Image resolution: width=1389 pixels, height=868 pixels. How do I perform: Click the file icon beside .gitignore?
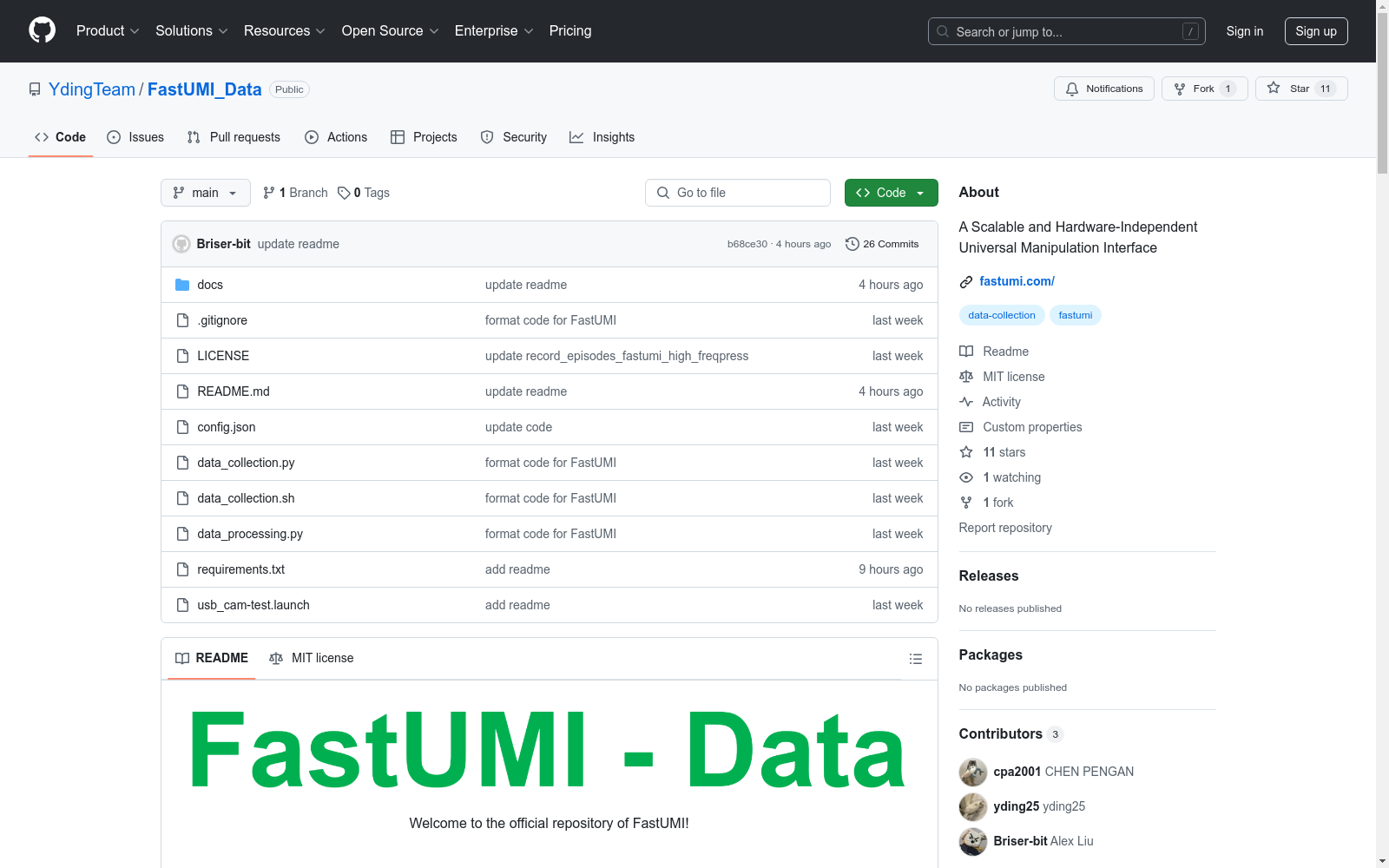(x=182, y=320)
